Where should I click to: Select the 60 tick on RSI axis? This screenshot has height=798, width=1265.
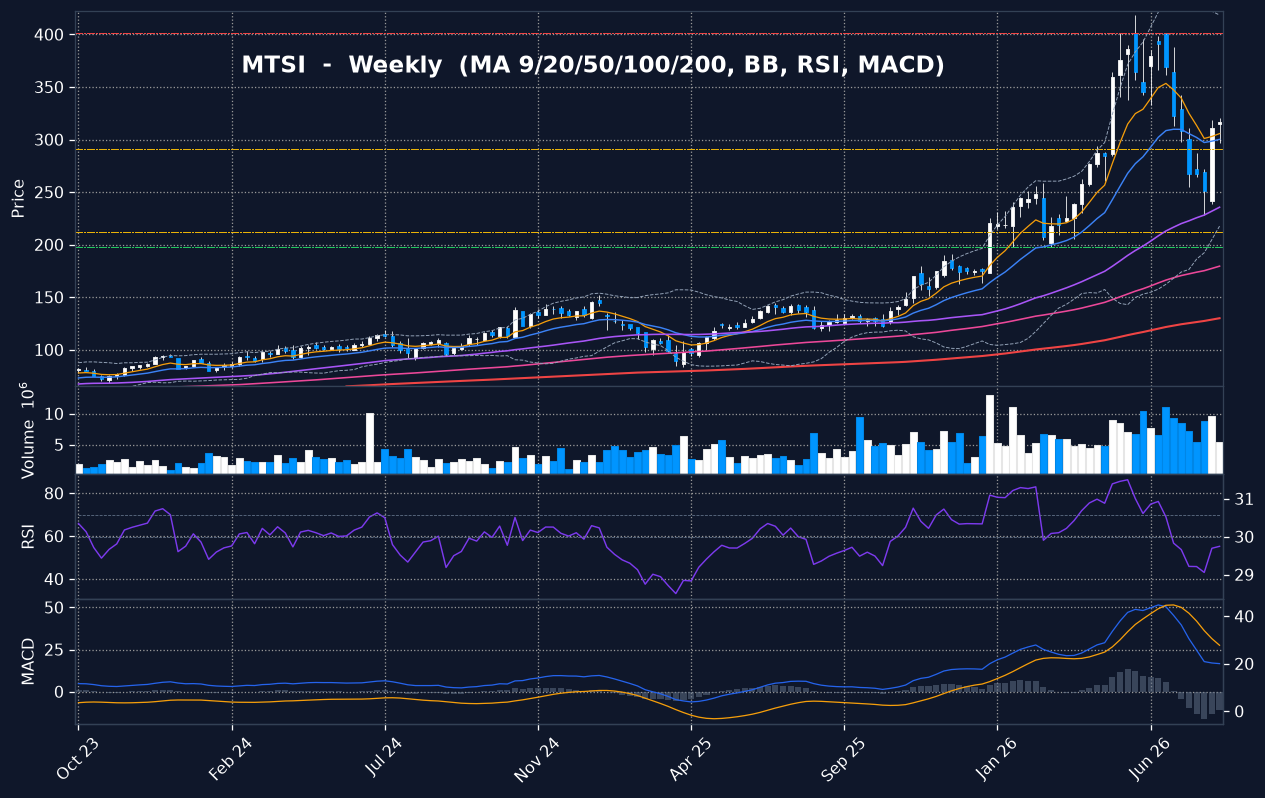coord(55,537)
